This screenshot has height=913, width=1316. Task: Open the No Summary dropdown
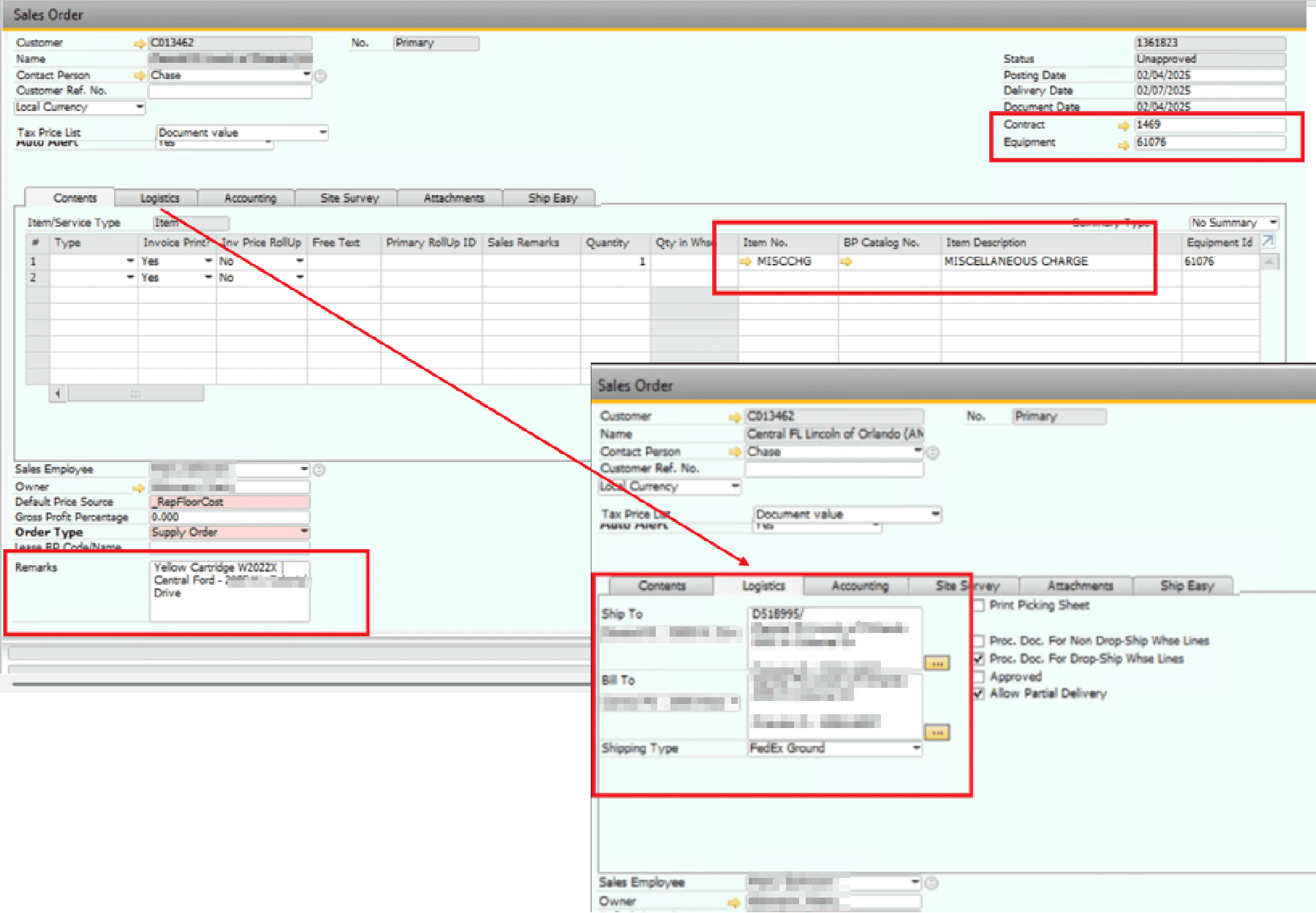point(1273,222)
